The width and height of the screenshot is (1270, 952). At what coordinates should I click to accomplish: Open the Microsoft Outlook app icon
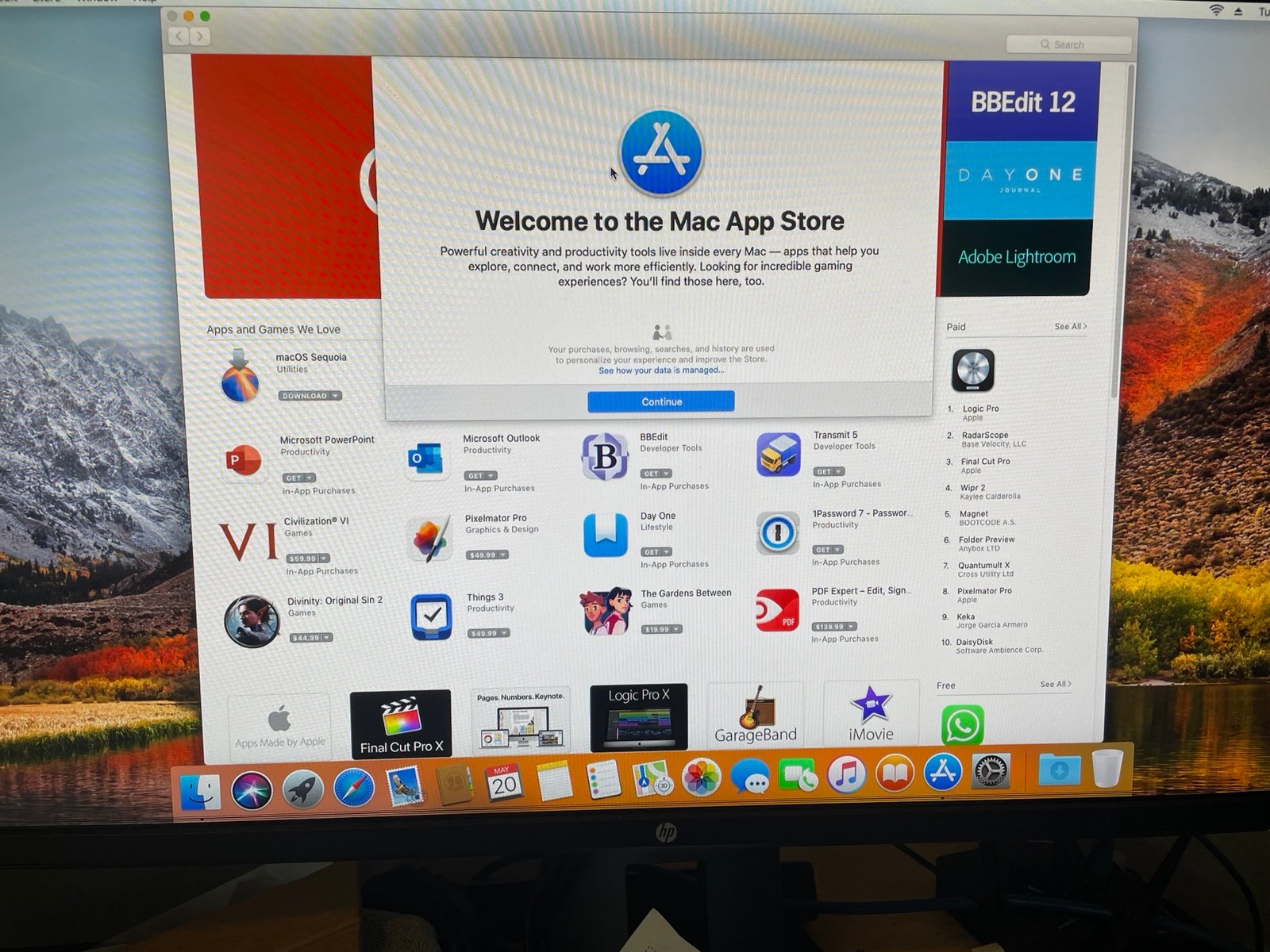(427, 459)
